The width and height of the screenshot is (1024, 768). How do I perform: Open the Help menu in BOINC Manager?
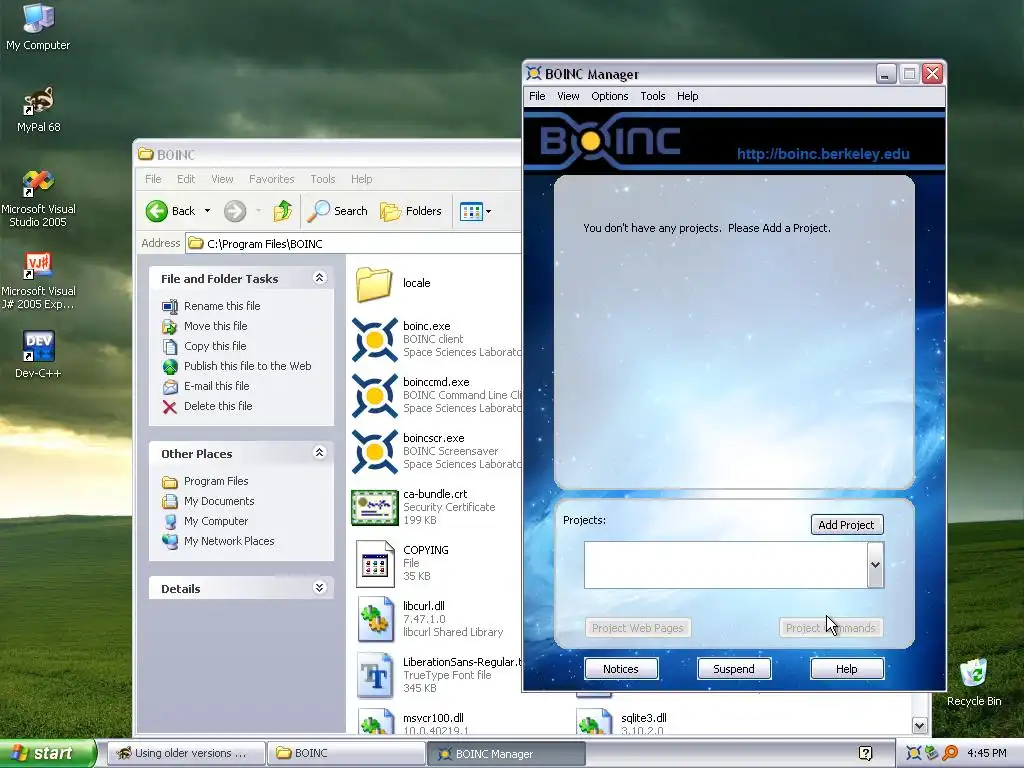coord(687,96)
